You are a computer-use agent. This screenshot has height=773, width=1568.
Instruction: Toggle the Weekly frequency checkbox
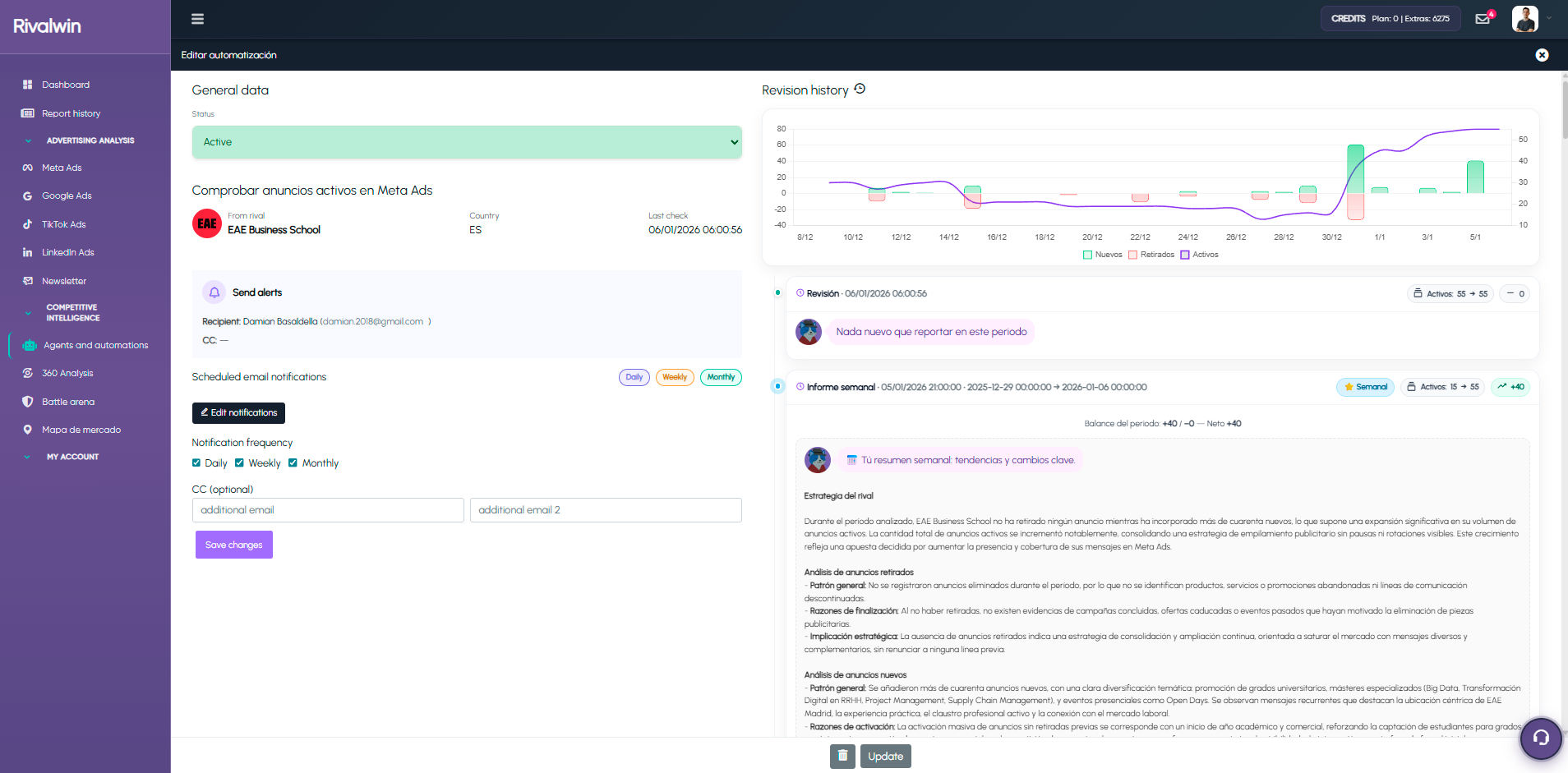click(x=239, y=462)
